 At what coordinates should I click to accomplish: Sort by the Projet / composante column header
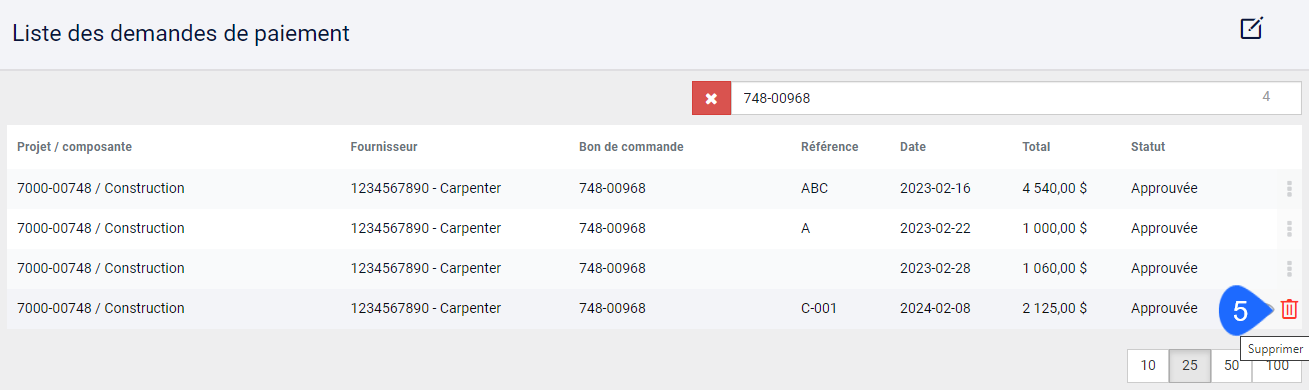pos(74,147)
